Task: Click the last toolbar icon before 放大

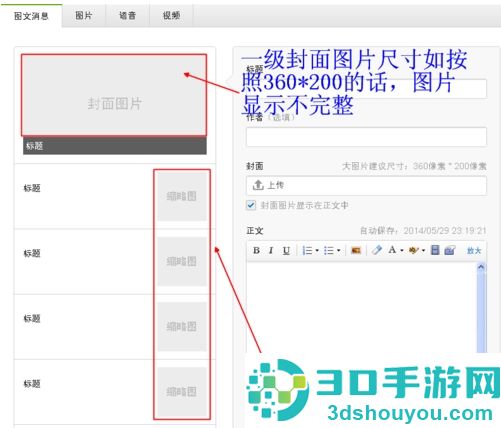Action: 450,250
